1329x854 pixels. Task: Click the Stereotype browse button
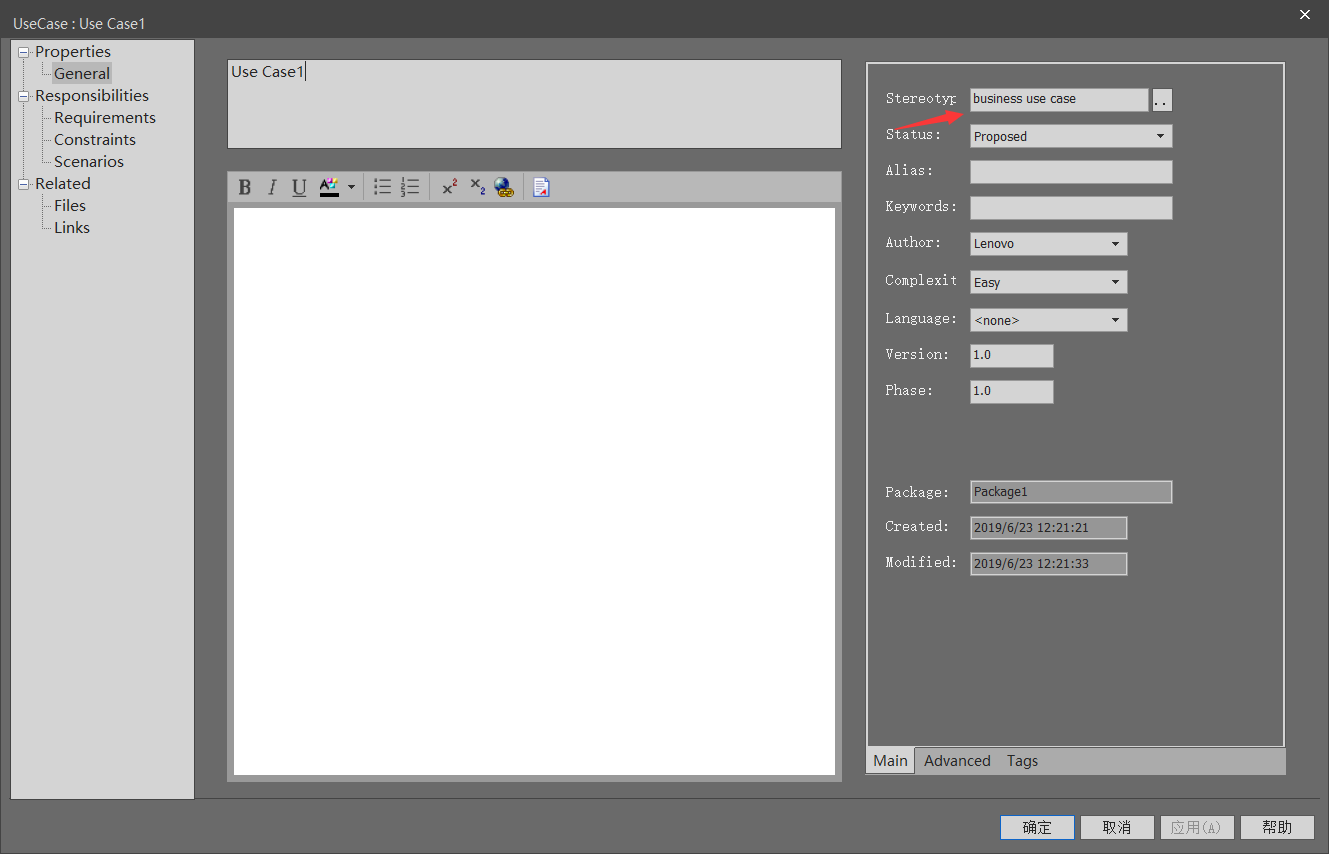tap(1161, 99)
